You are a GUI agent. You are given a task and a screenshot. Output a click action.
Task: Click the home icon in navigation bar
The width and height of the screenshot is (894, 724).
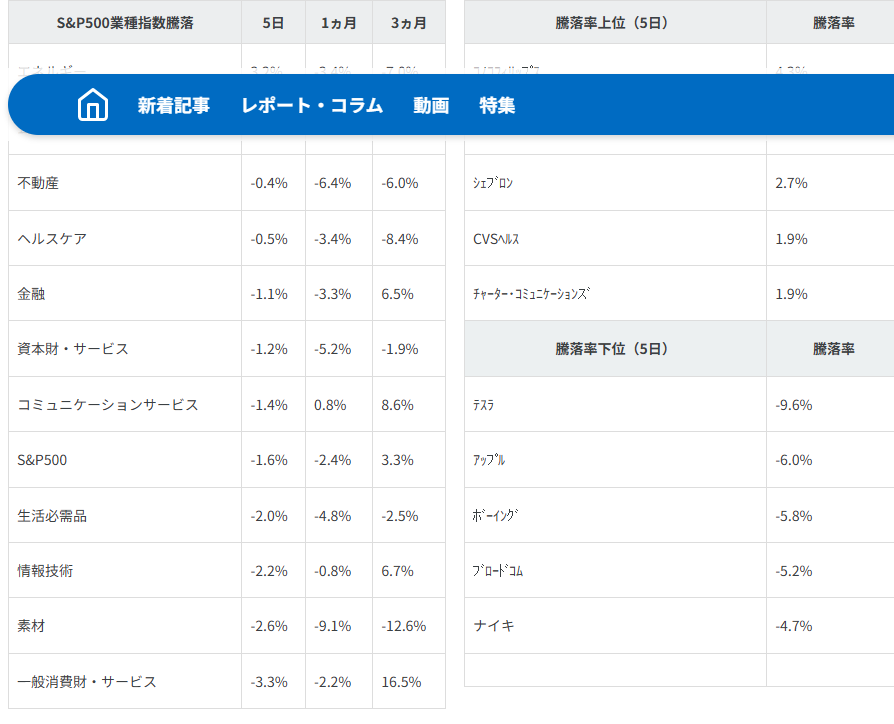click(x=93, y=105)
